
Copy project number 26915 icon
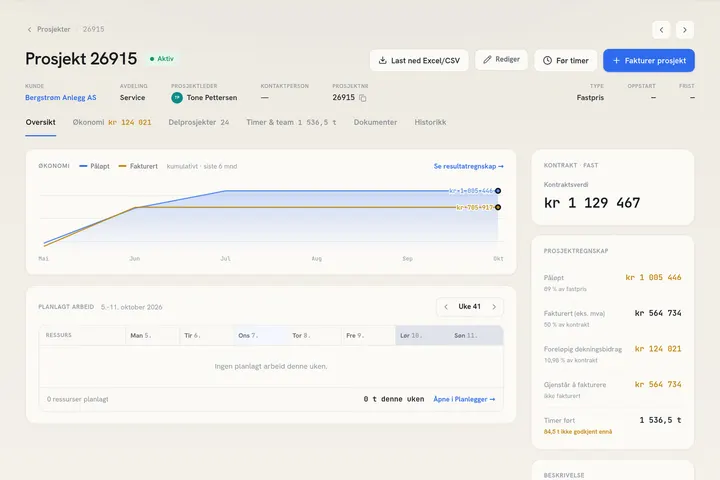click(363, 98)
